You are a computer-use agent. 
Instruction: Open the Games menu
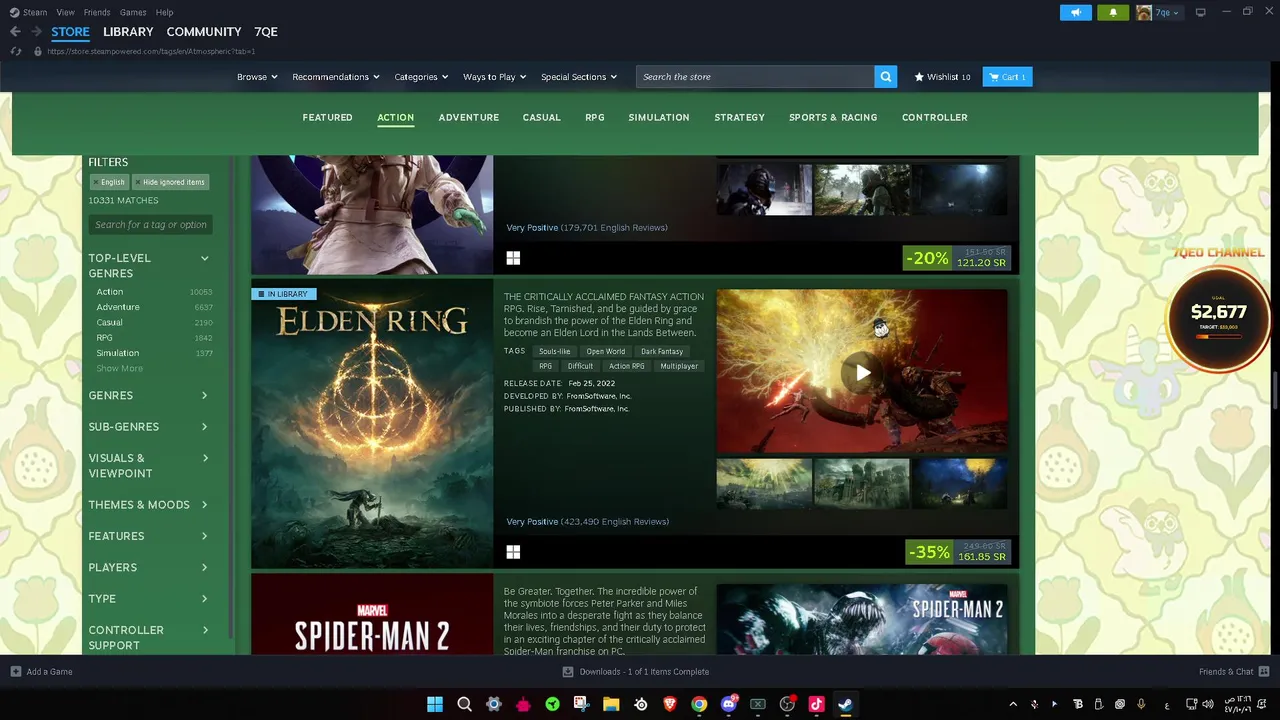tap(133, 12)
